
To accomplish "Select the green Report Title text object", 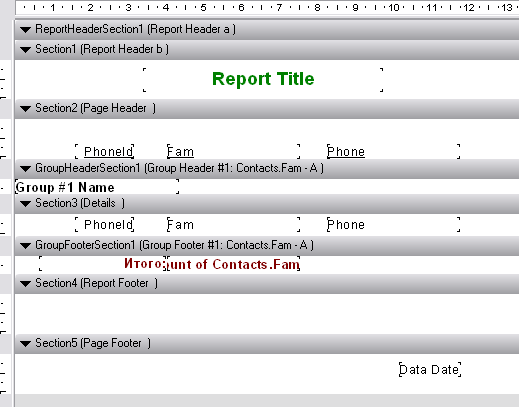I will [263, 79].
